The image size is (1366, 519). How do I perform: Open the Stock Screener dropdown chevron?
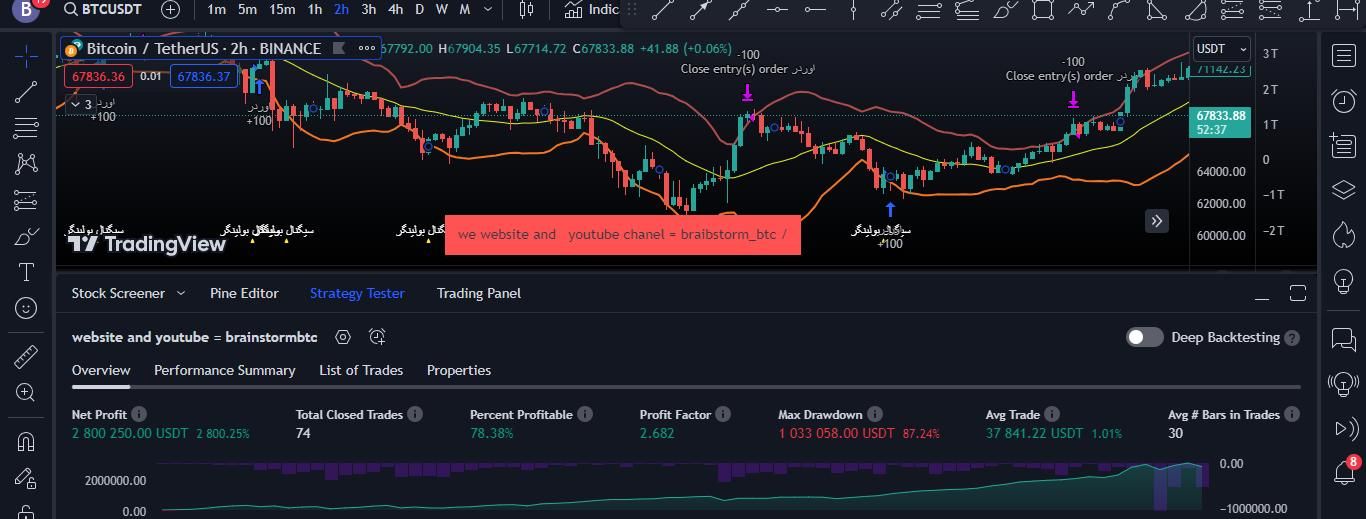point(181,293)
